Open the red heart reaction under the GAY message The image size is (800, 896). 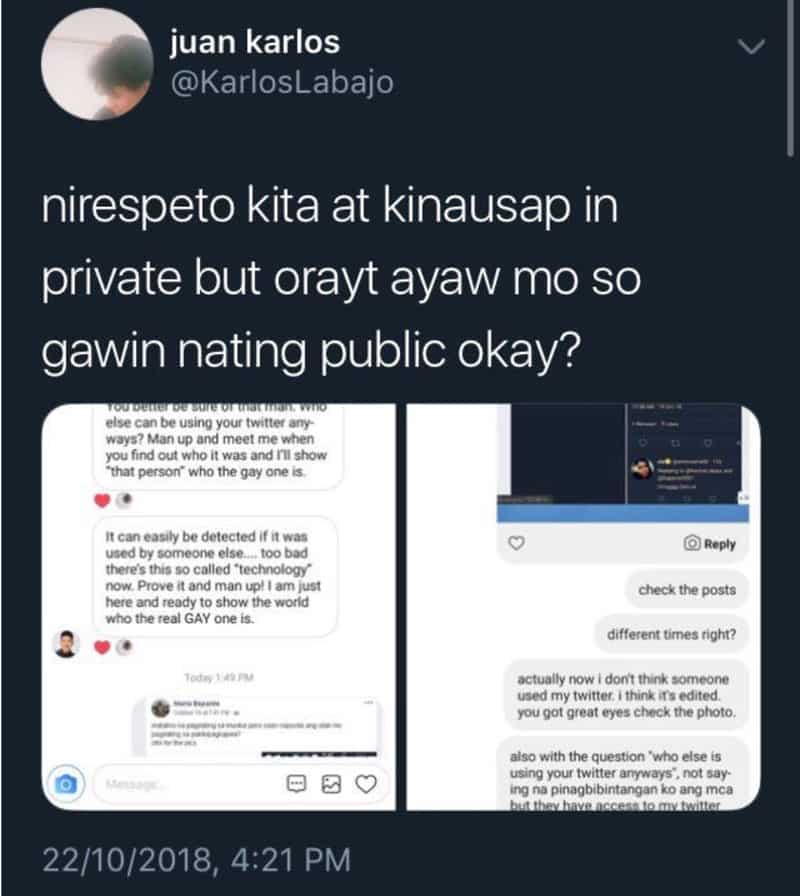pos(102,647)
